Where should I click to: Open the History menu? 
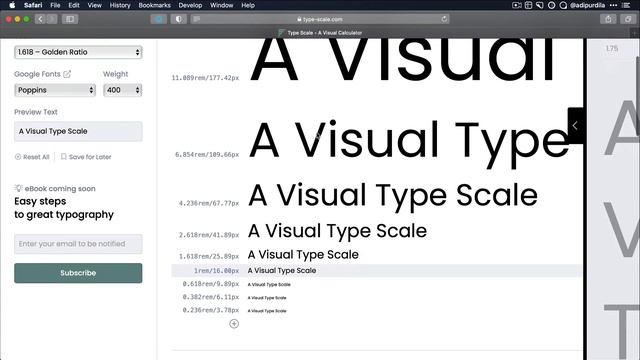pos(120,5)
